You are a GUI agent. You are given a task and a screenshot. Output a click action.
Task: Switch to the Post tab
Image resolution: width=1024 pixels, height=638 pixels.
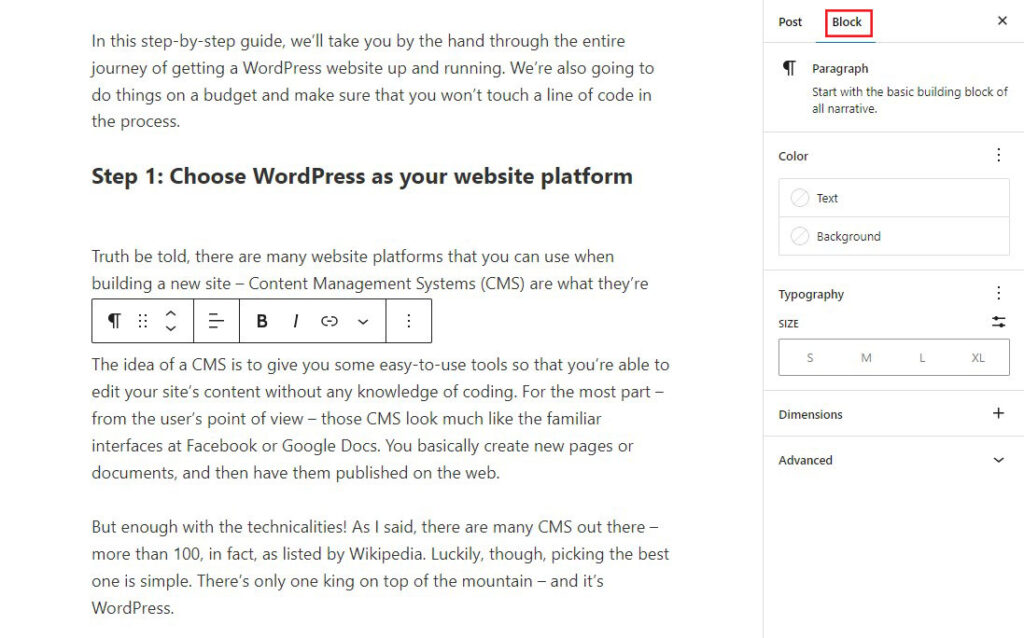click(789, 21)
